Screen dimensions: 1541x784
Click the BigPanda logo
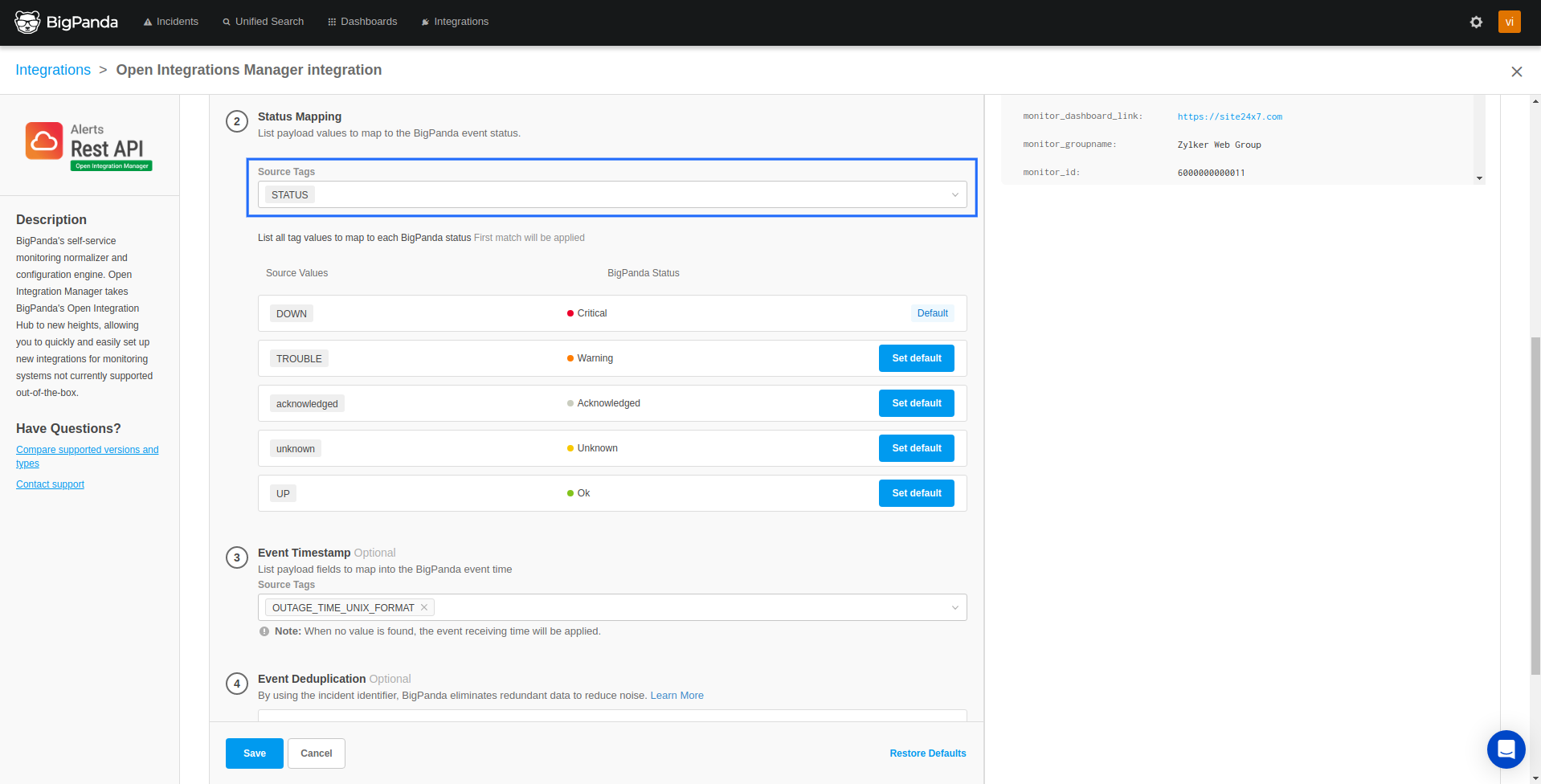pos(66,22)
